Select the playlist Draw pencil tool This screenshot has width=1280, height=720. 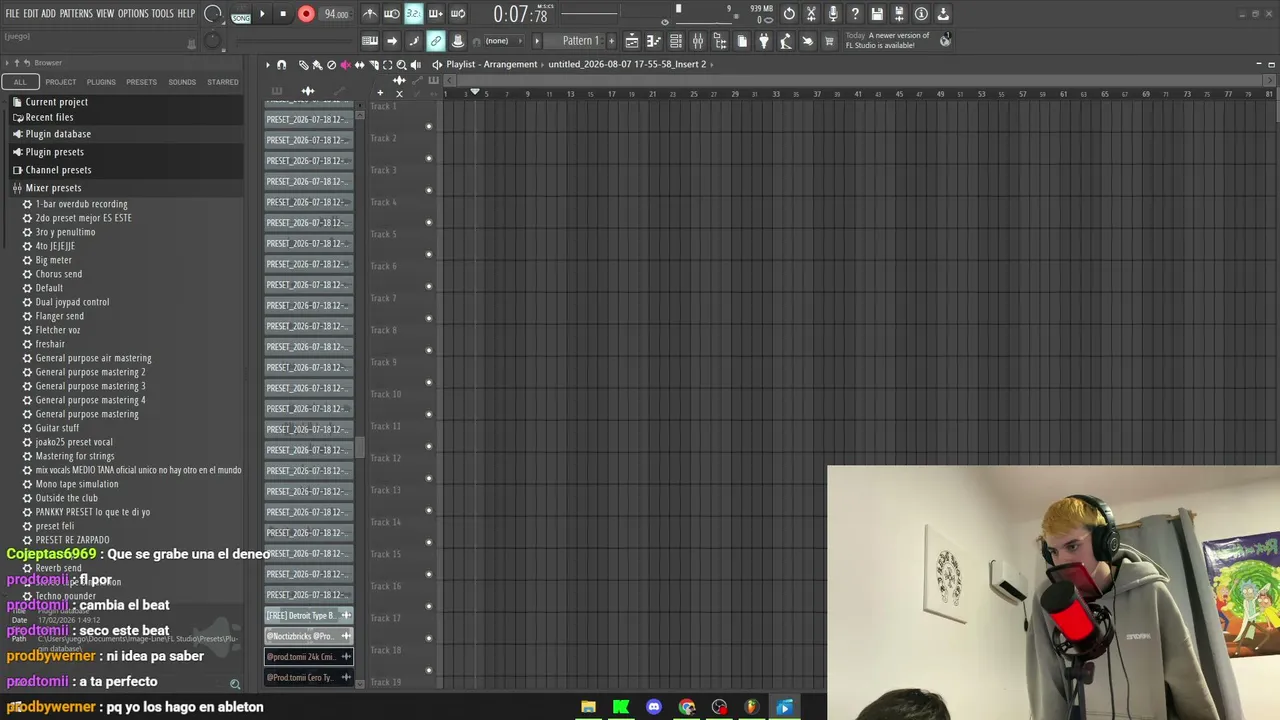[304, 65]
